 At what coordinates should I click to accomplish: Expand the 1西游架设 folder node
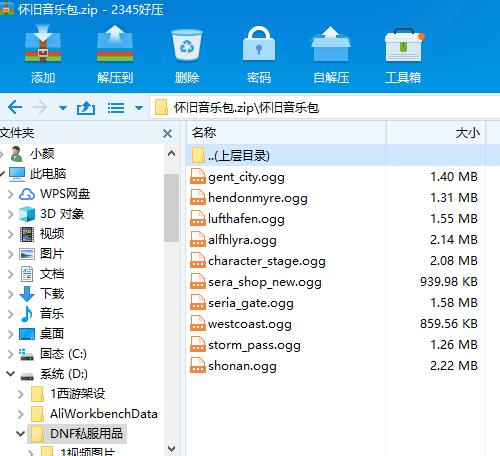pyautogui.click(x=21, y=394)
